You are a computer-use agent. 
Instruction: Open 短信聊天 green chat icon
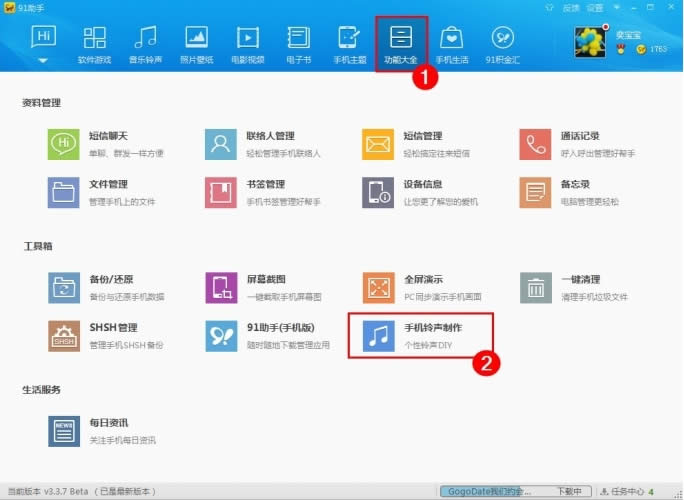click(64, 144)
